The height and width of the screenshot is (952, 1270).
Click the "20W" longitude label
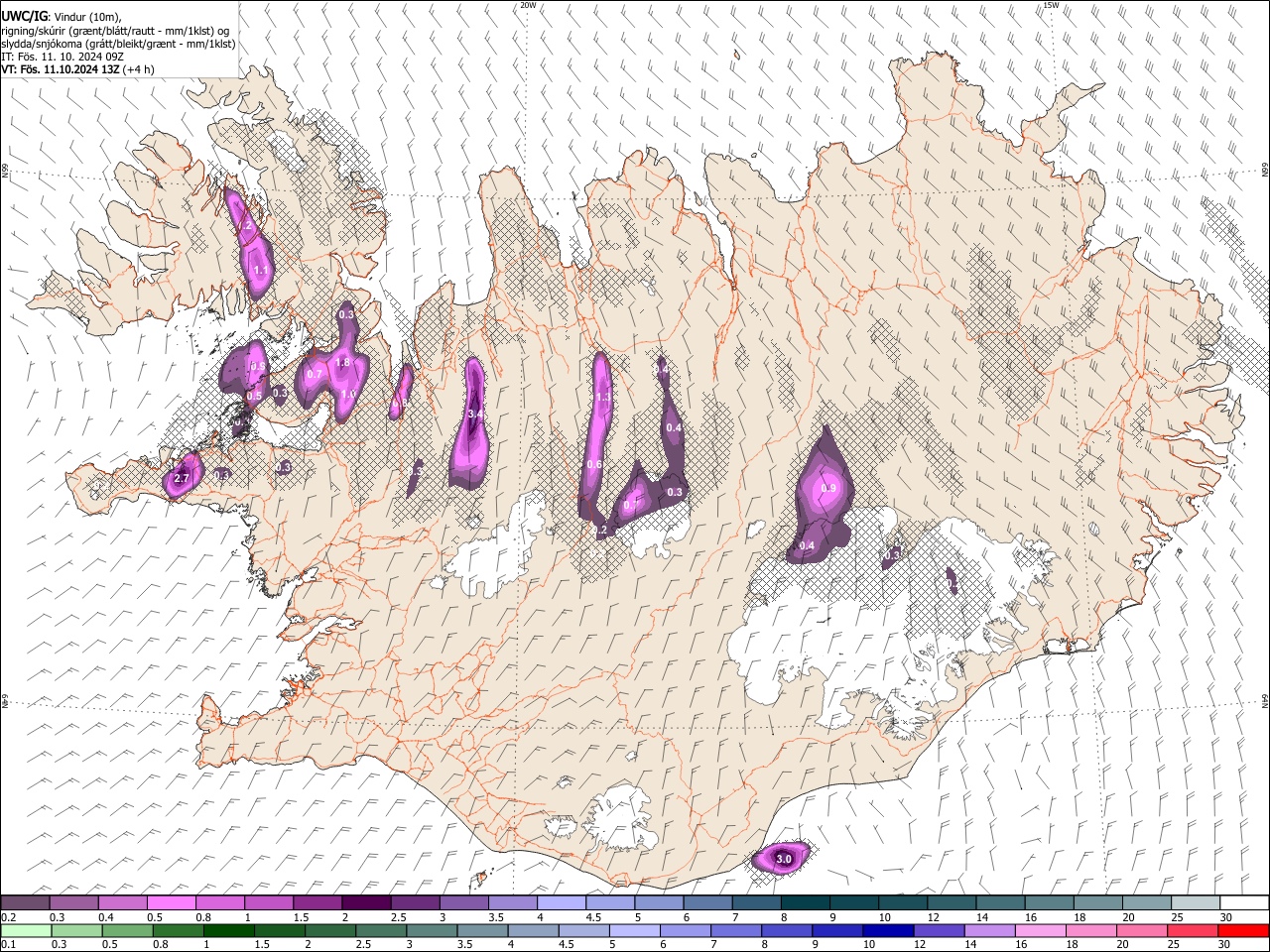click(528, 5)
